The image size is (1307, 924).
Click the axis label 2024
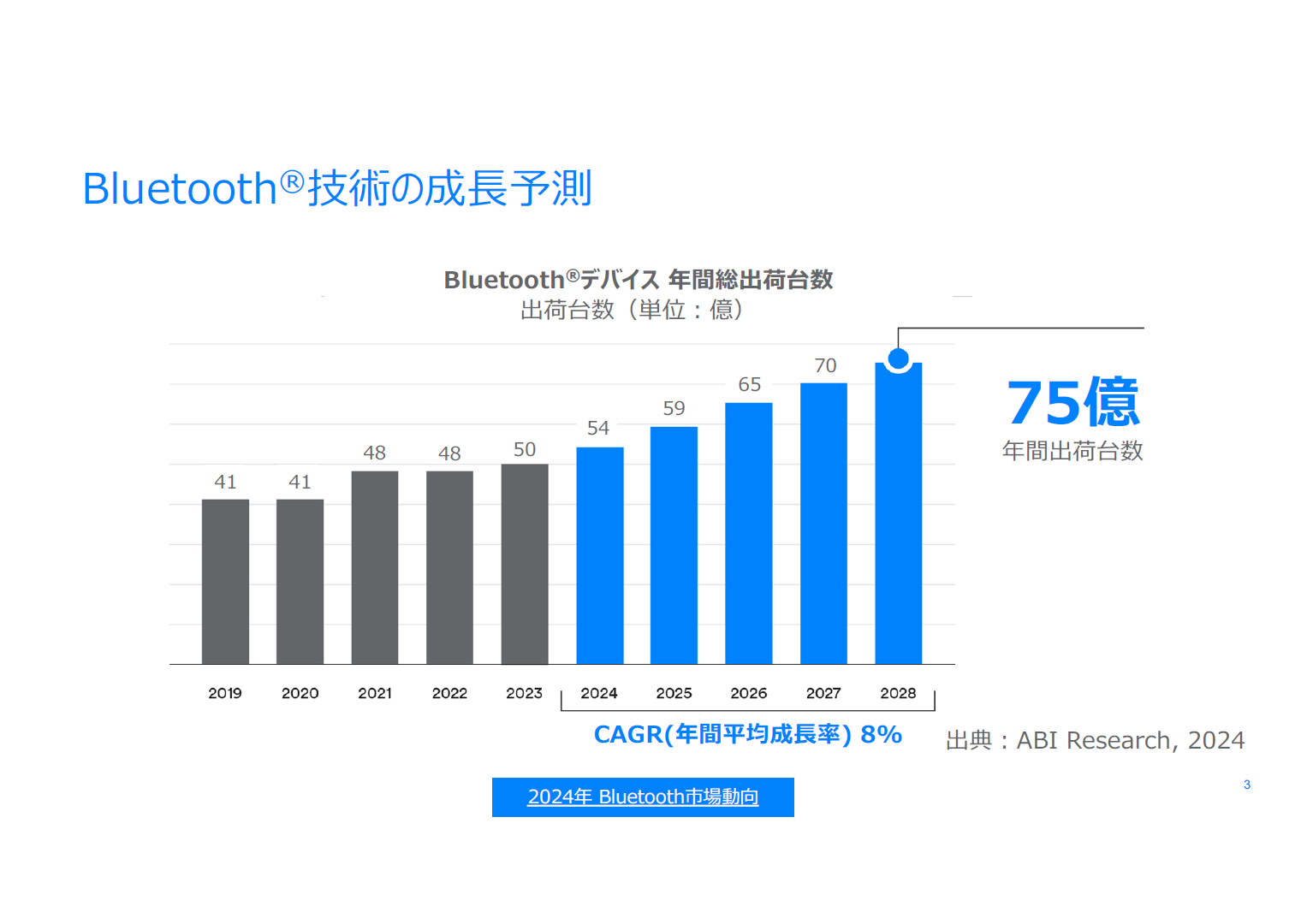click(599, 693)
